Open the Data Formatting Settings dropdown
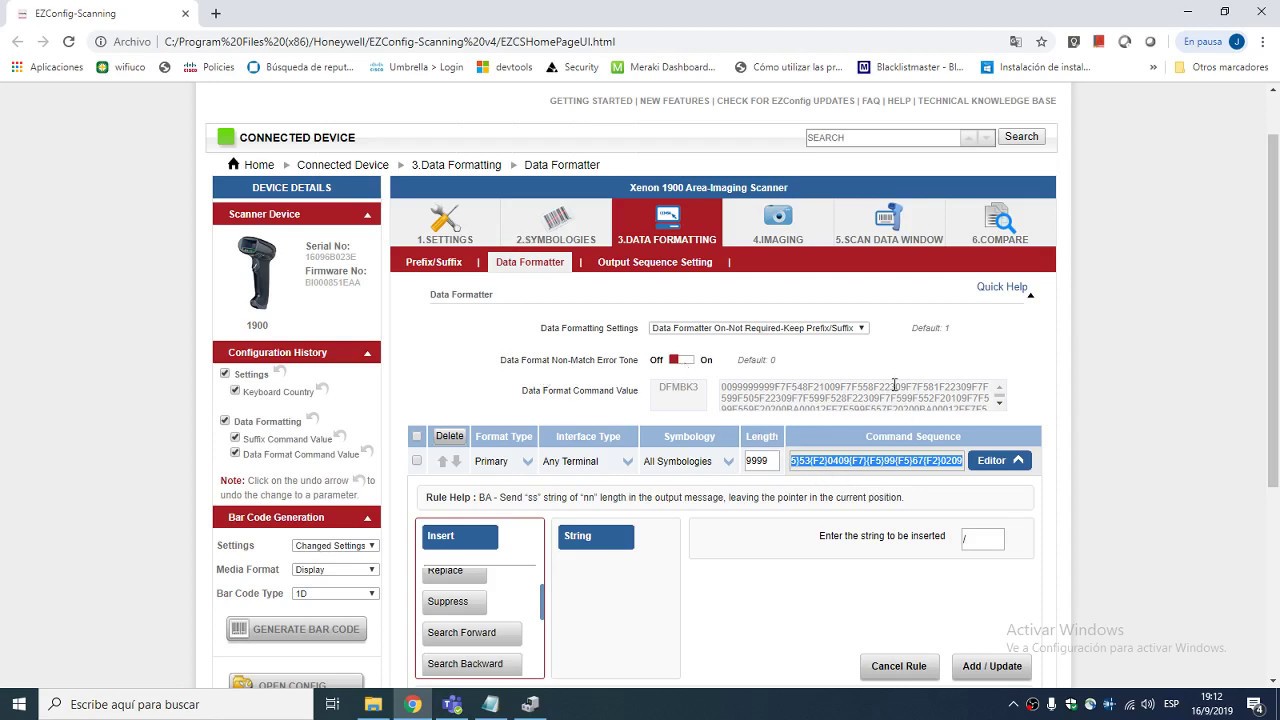The width and height of the screenshot is (1280, 720). pyautogui.click(x=759, y=328)
